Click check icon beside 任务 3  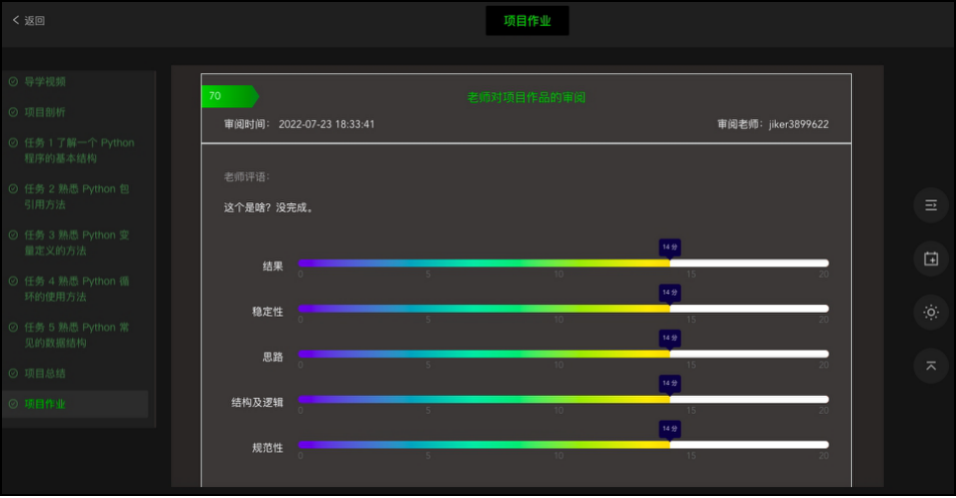13,235
